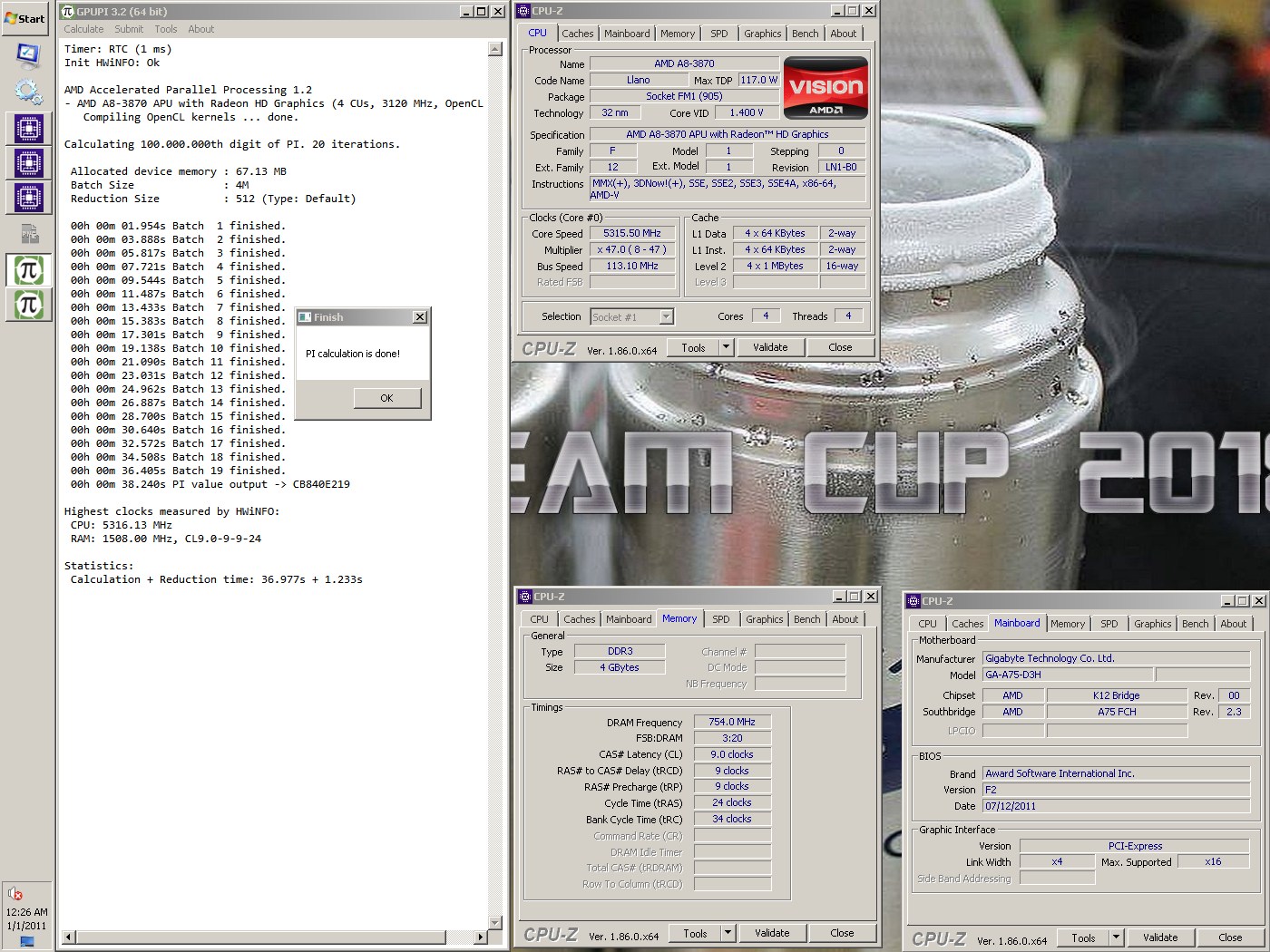Click the DRAM Frequency value 754.0 MHz
The image size is (1270, 952).
[x=732, y=722]
